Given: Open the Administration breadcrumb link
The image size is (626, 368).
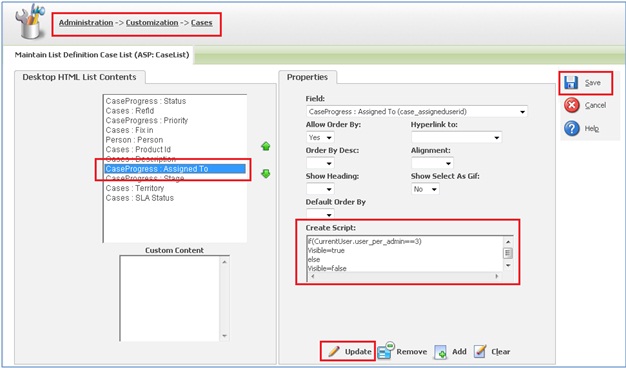Looking at the screenshot, I should (x=86, y=23).
